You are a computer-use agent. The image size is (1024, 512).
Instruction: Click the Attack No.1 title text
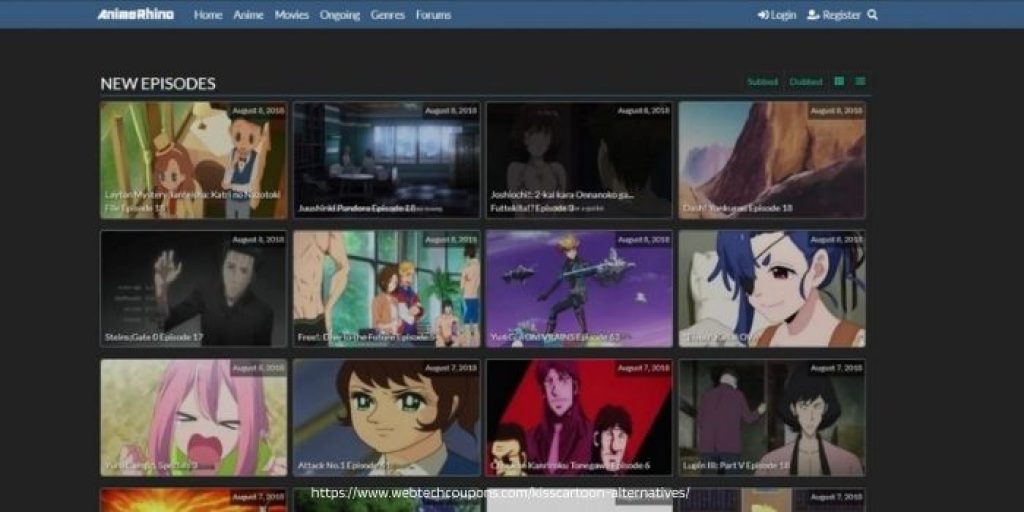tap(344, 466)
